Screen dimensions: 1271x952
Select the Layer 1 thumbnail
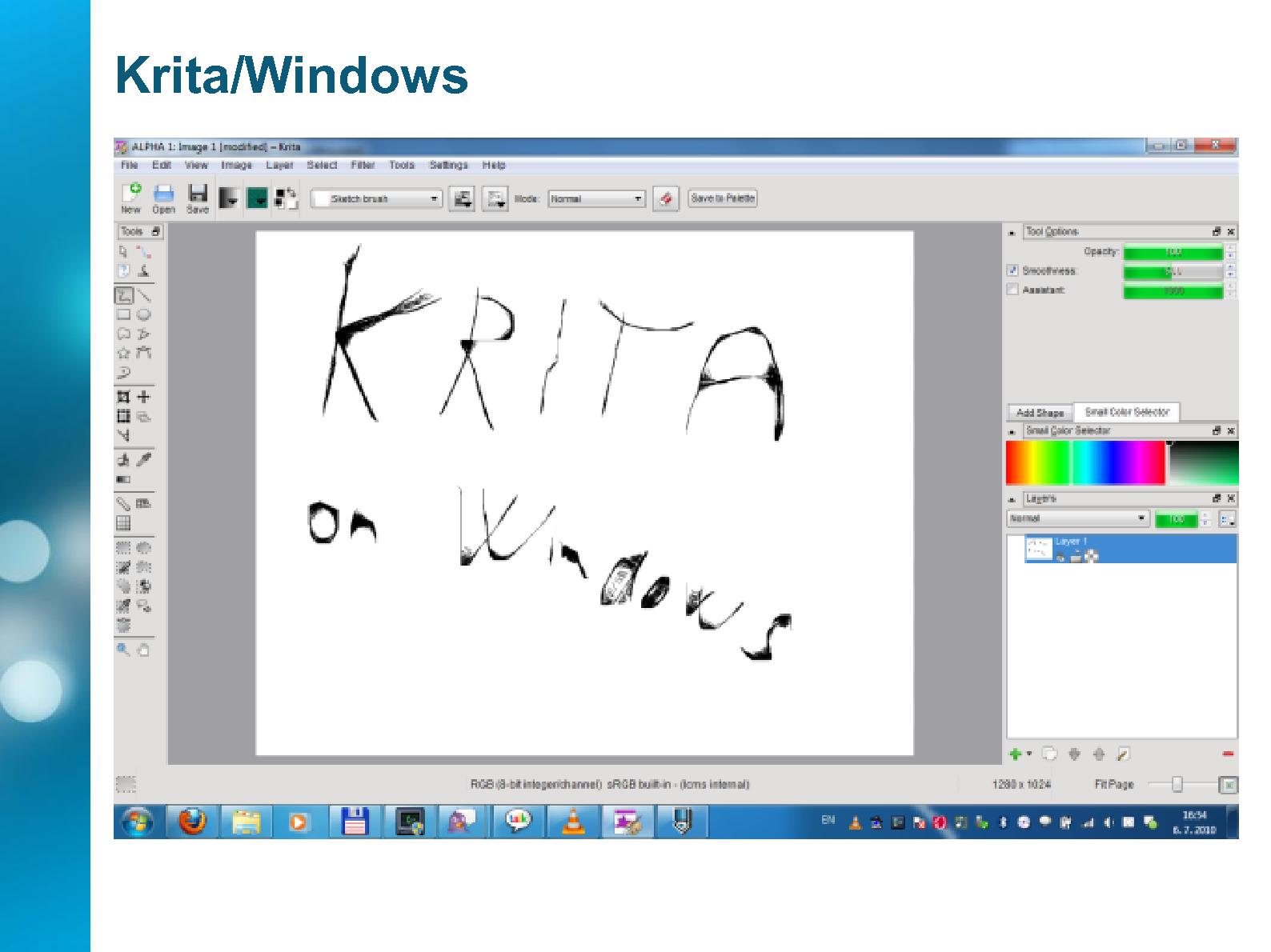[1039, 549]
